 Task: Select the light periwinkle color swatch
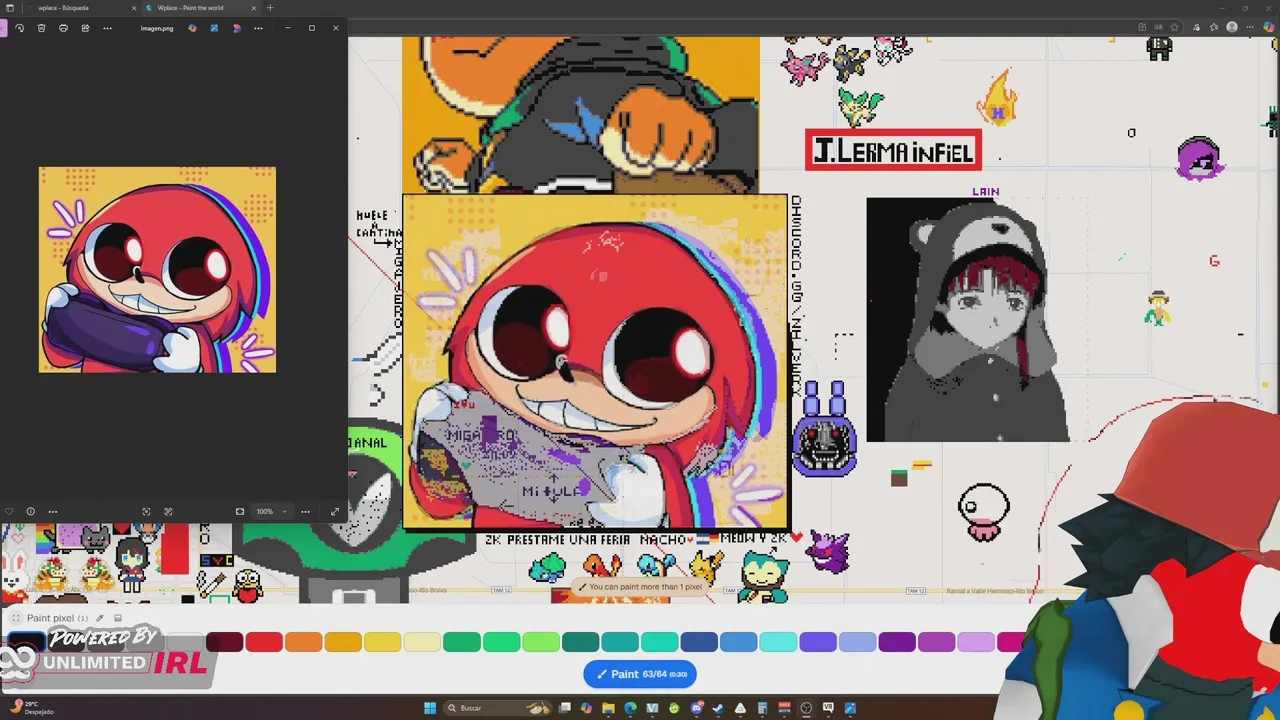click(857, 642)
